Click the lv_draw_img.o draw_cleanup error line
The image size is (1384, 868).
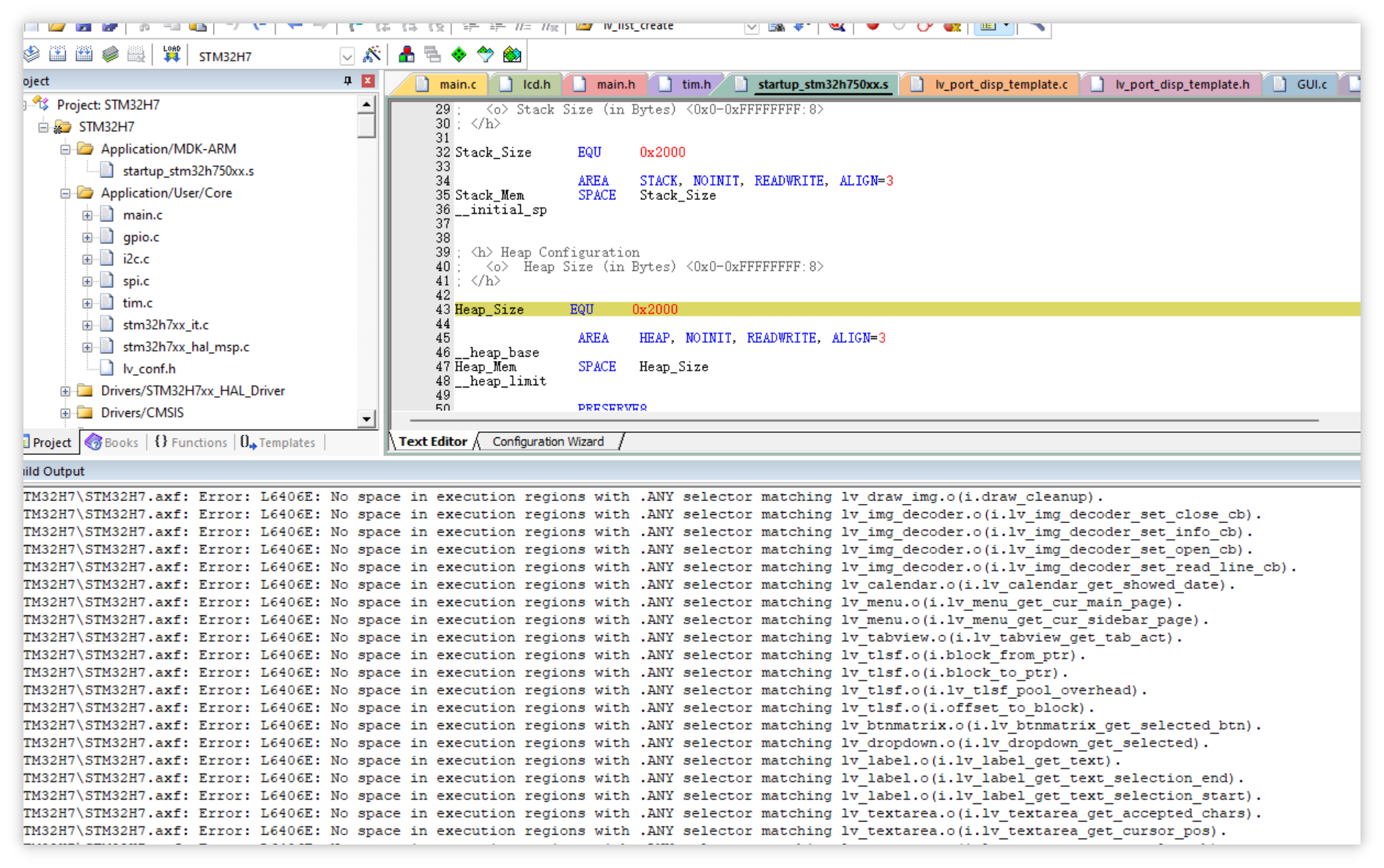(564, 497)
